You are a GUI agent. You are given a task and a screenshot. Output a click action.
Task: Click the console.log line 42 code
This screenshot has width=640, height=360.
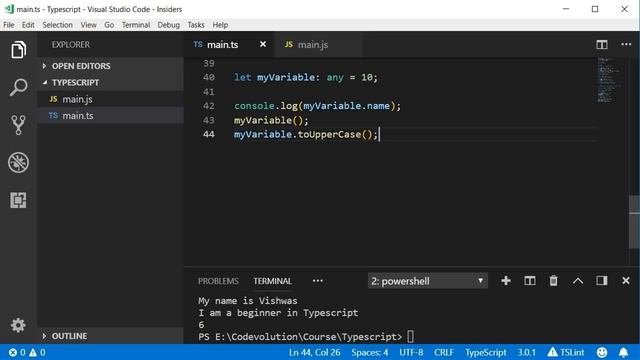317,106
